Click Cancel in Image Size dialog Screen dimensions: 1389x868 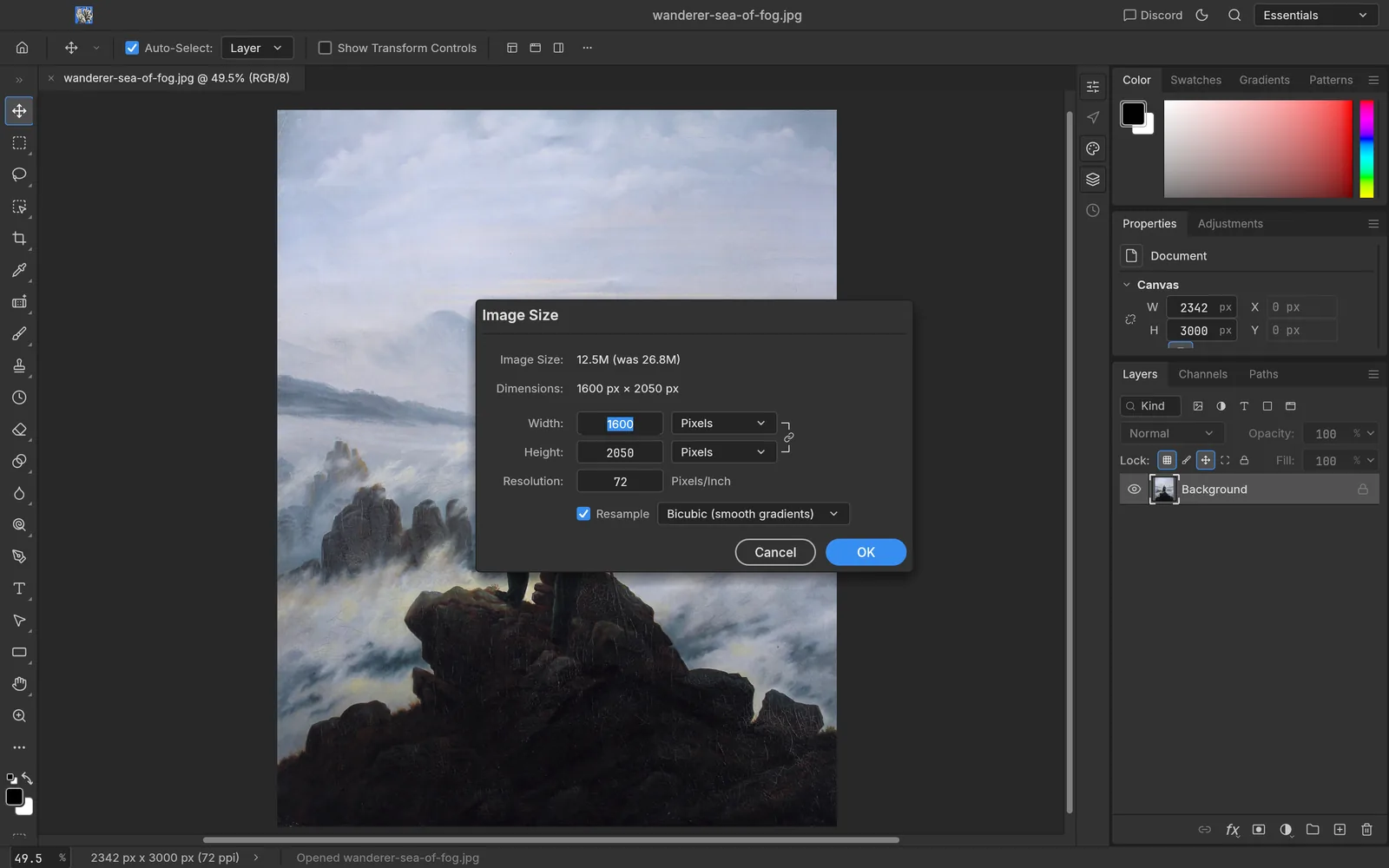pyautogui.click(x=775, y=552)
